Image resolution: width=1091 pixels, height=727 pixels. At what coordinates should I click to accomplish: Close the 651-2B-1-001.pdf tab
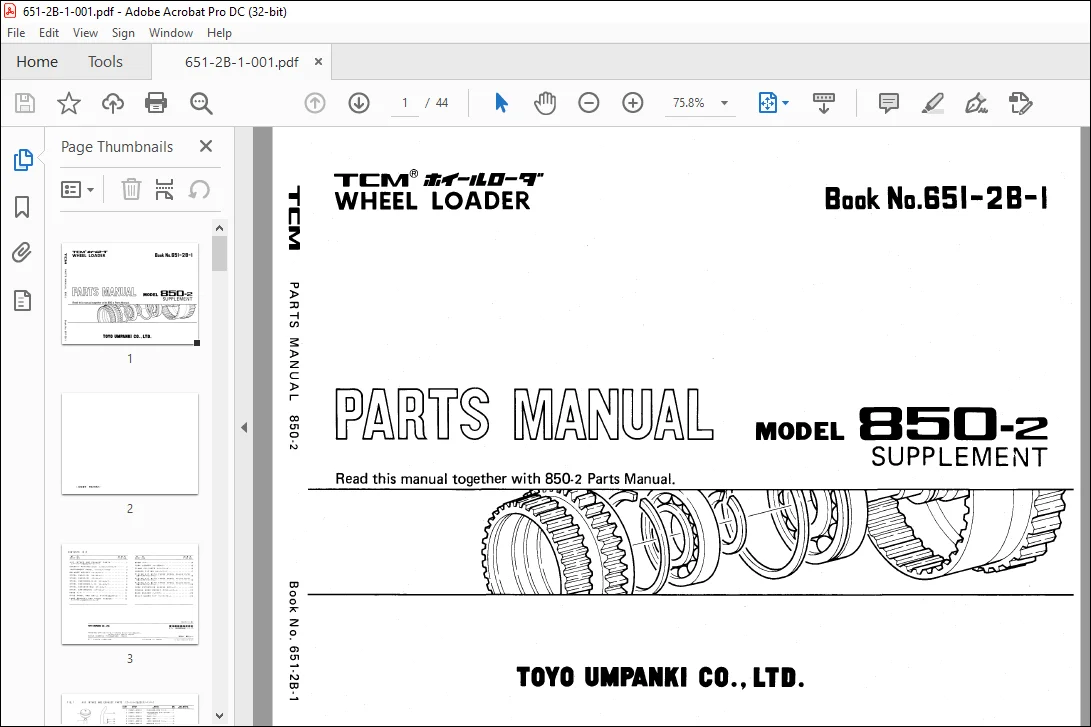pyautogui.click(x=318, y=61)
